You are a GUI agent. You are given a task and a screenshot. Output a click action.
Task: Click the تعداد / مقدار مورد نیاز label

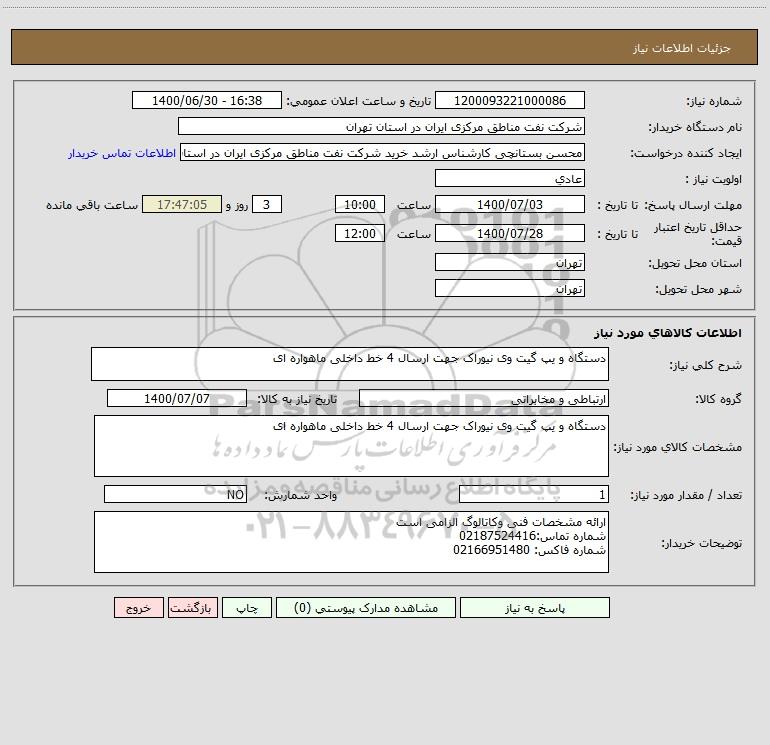click(686, 495)
